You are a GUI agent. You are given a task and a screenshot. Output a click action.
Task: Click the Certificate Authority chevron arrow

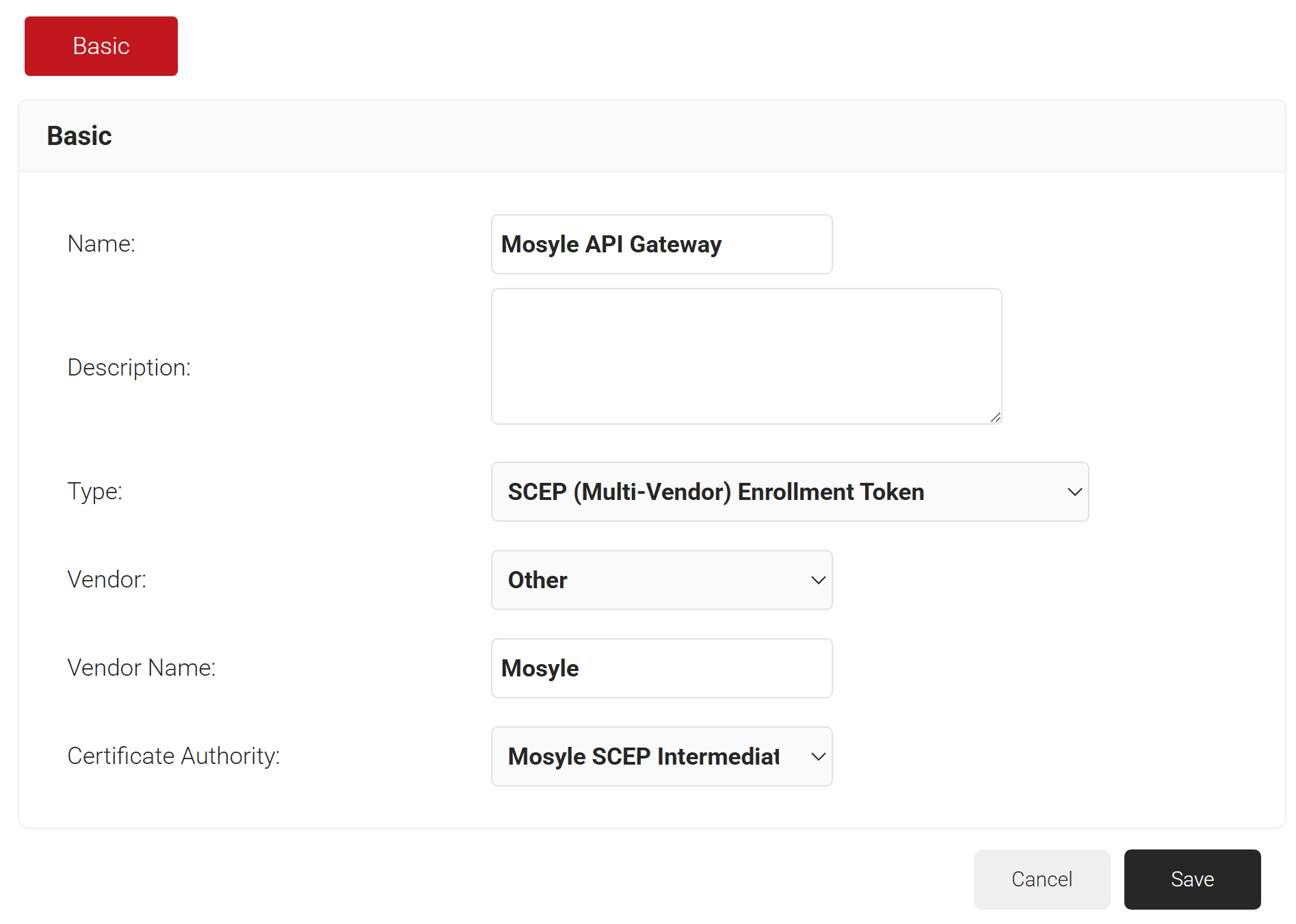click(818, 756)
